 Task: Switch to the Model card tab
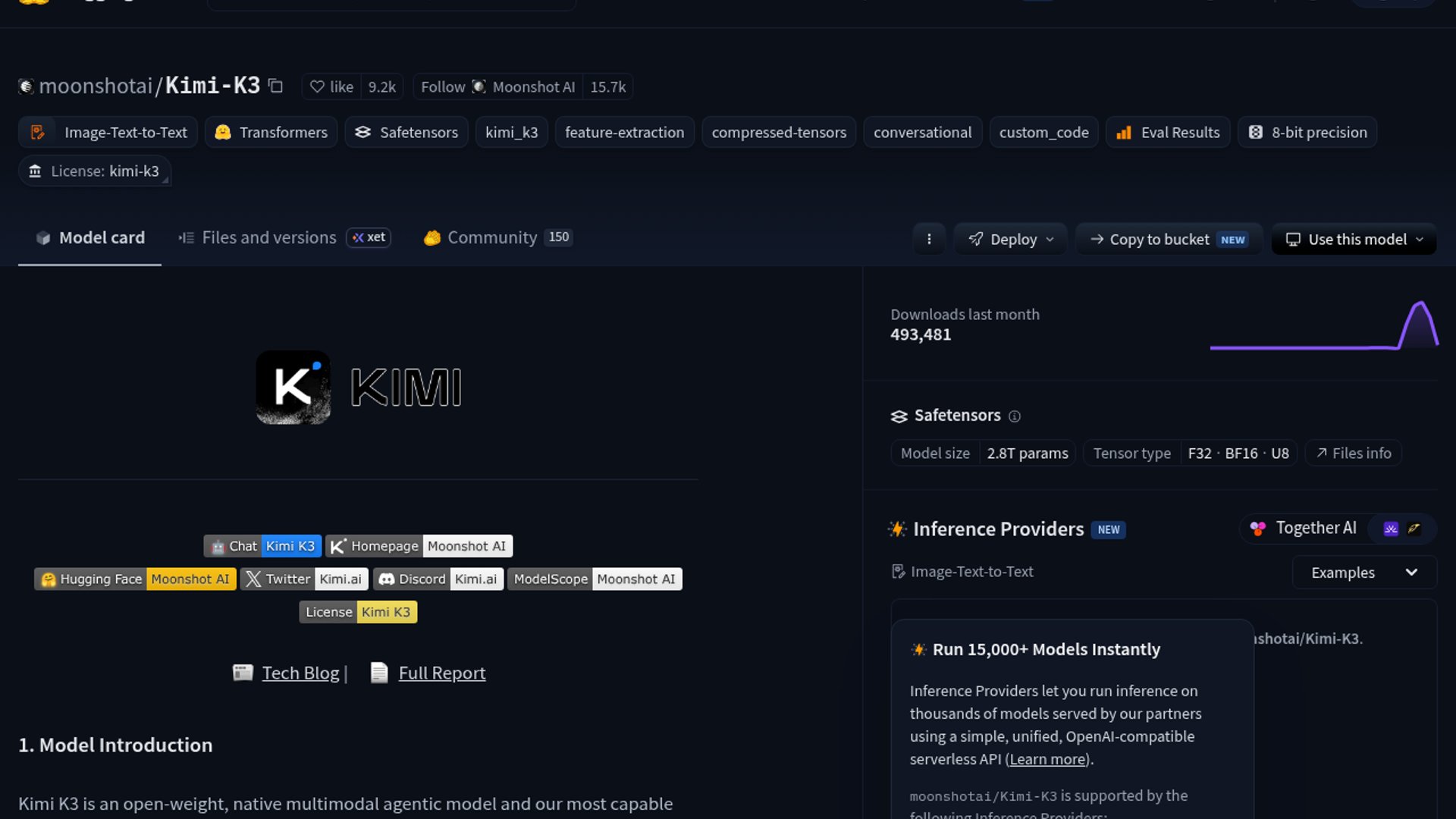(89, 237)
